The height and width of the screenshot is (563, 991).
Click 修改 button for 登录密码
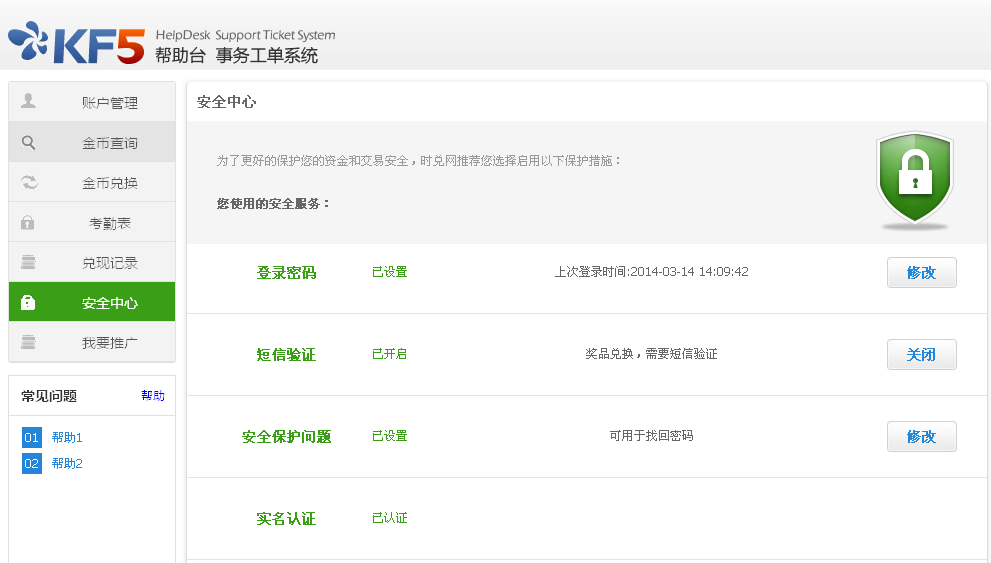point(921,272)
